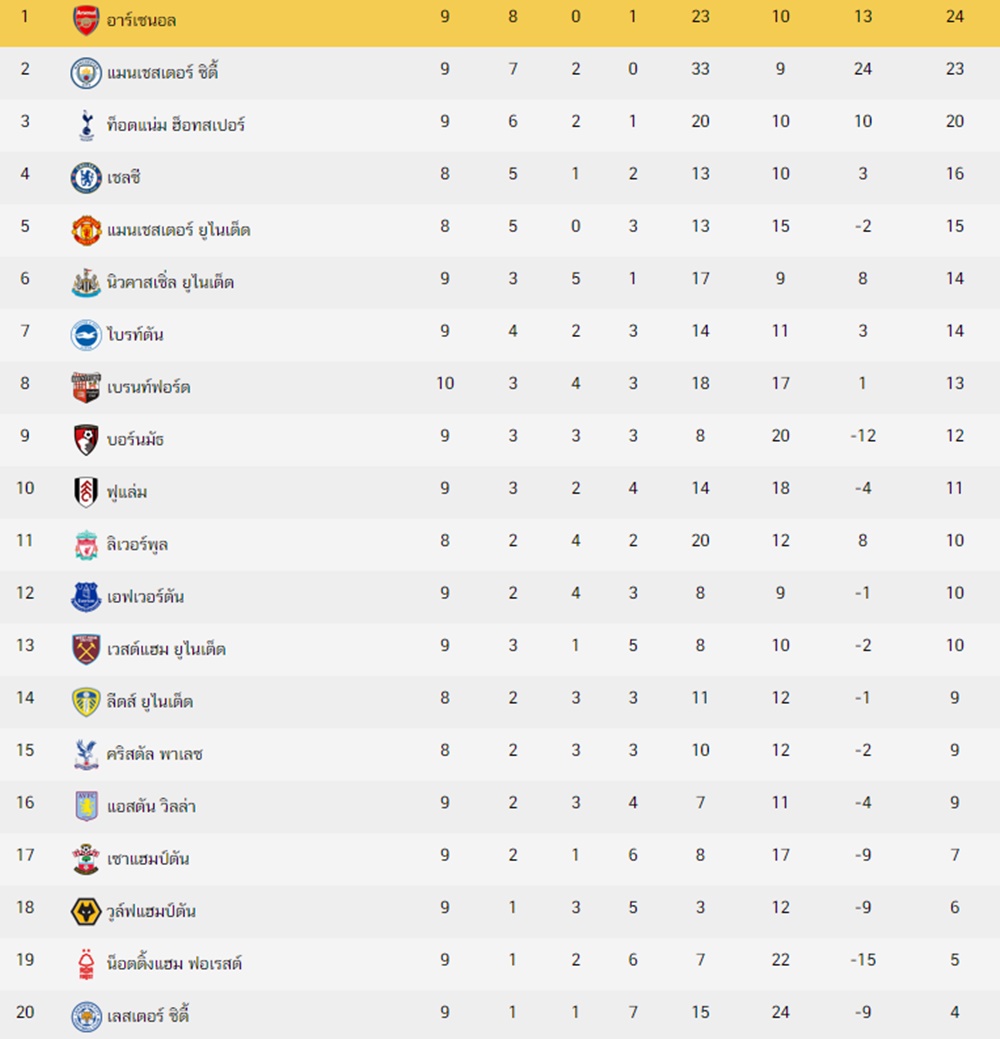Click the Chelsea lion crest
The width and height of the screenshot is (1000, 1039).
pos(86,177)
